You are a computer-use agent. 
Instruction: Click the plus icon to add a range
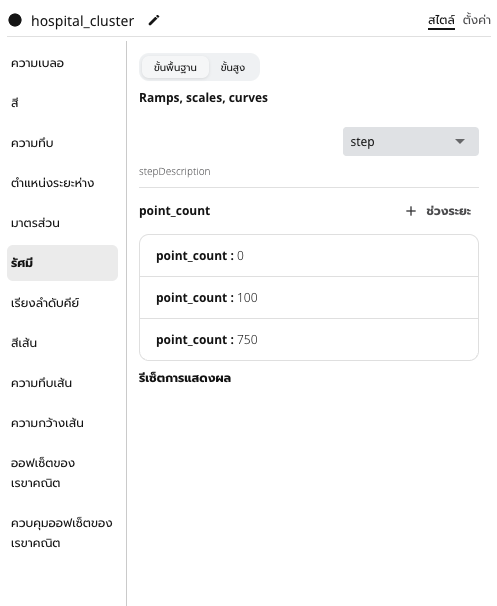tap(411, 211)
